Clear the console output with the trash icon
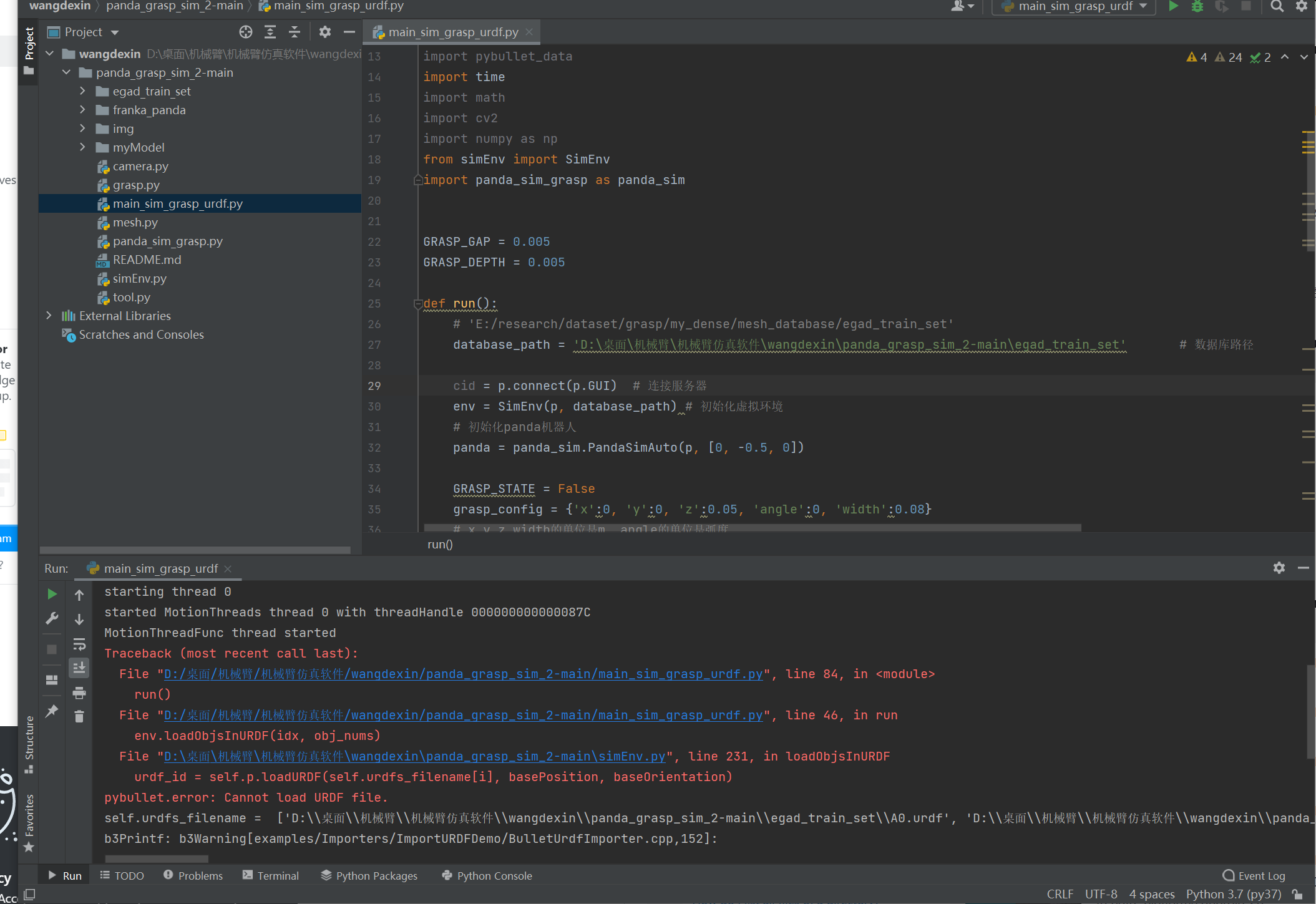The width and height of the screenshot is (1316, 904). pos(79,716)
